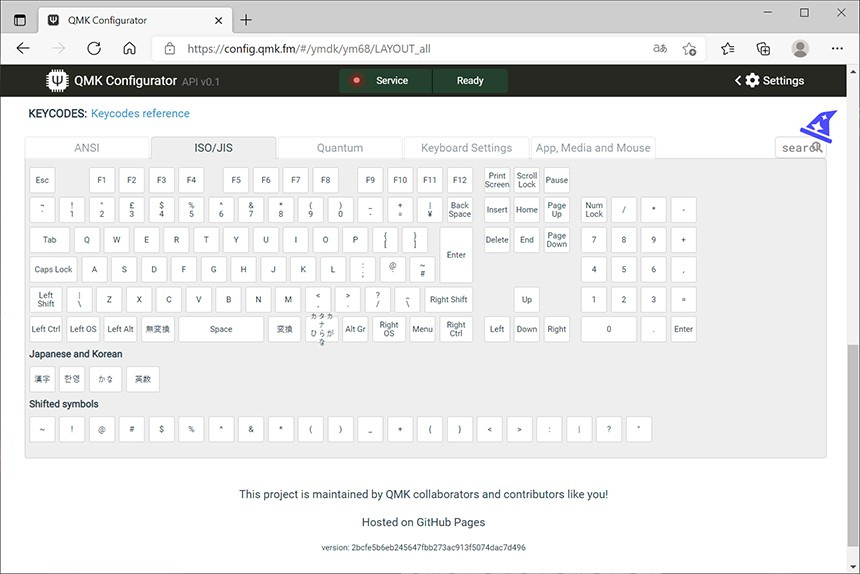Open browser settings and more menu
This screenshot has width=860, height=574.
(837, 48)
